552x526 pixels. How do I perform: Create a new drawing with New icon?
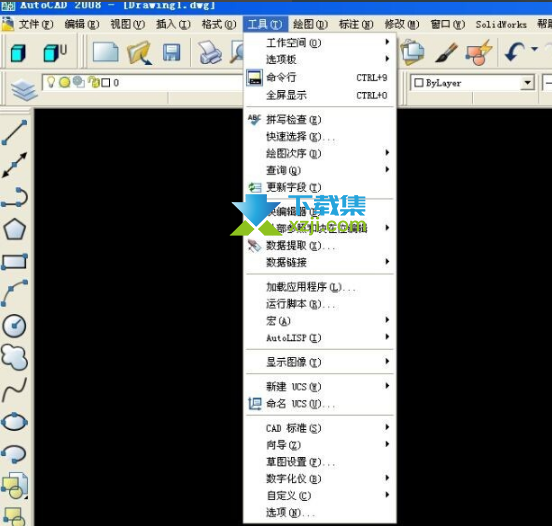coord(105,53)
